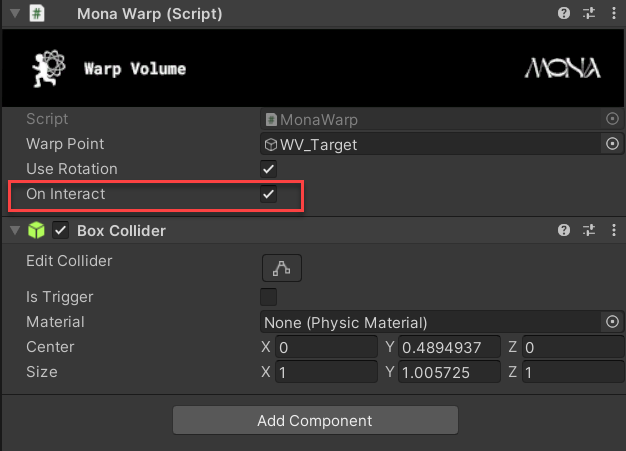The height and width of the screenshot is (451, 626).
Task: Enable the Is Trigger checkbox
Action: click(x=268, y=297)
